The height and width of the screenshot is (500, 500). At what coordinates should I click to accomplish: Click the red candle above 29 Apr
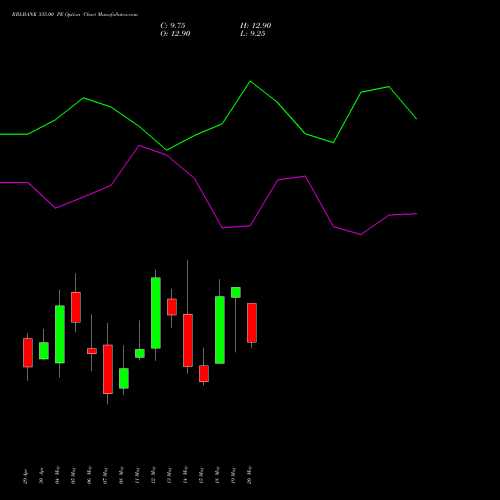click(x=28, y=353)
